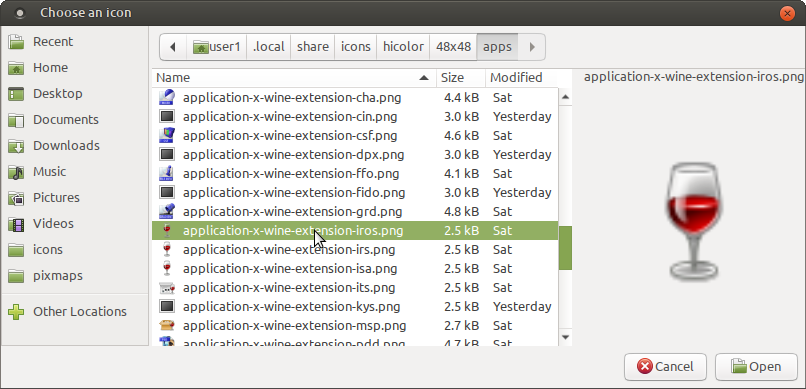Click the 2.7 kB size cell

point(462,325)
